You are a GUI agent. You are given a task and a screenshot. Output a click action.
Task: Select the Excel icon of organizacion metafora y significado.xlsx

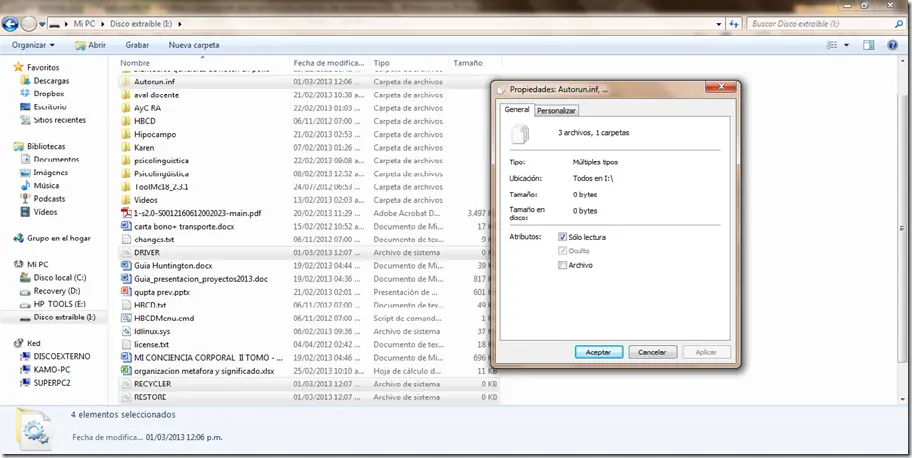[x=126, y=371]
